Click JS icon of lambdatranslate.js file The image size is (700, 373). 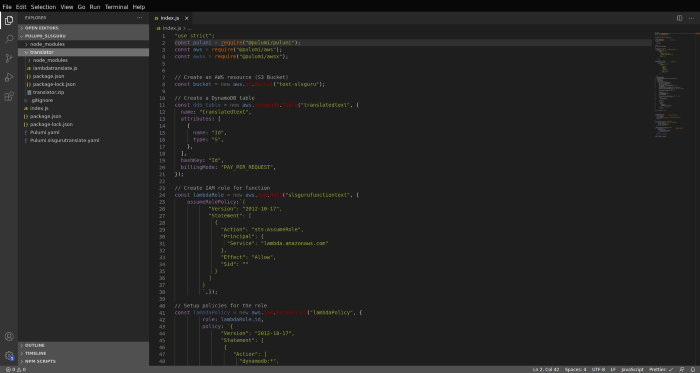pos(29,68)
